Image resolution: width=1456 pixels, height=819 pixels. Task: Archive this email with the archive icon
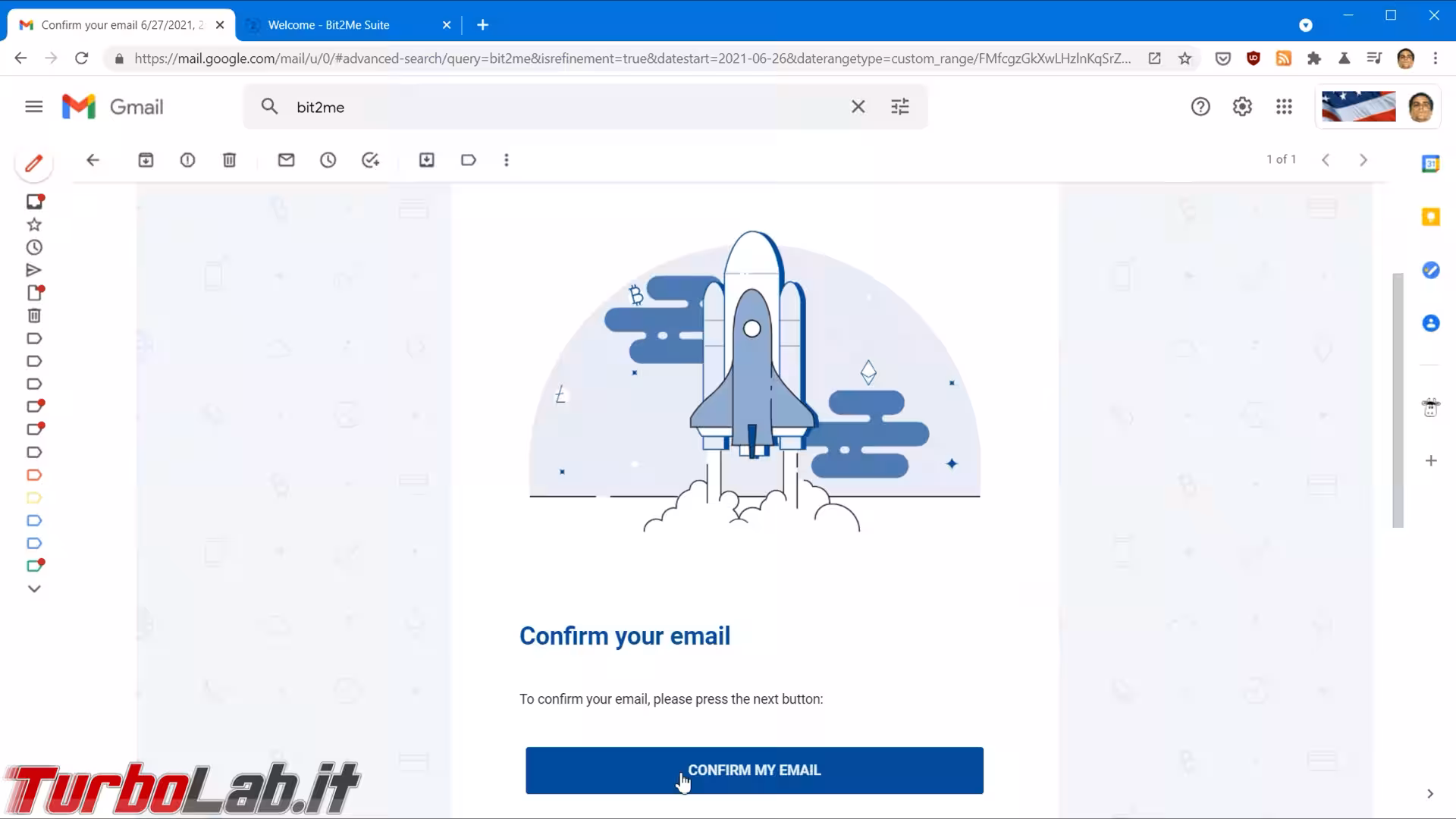tap(146, 160)
